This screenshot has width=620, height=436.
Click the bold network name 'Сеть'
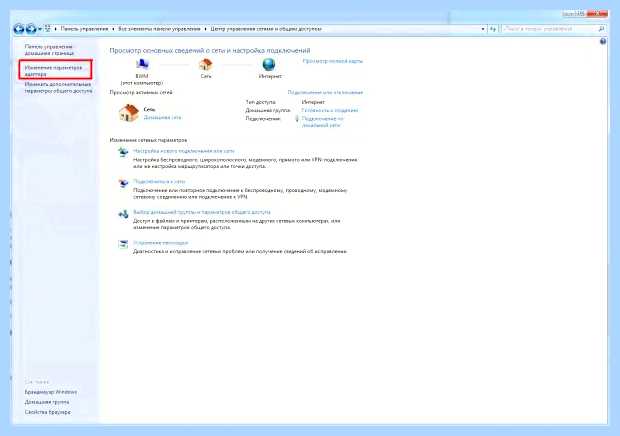click(149, 109)
